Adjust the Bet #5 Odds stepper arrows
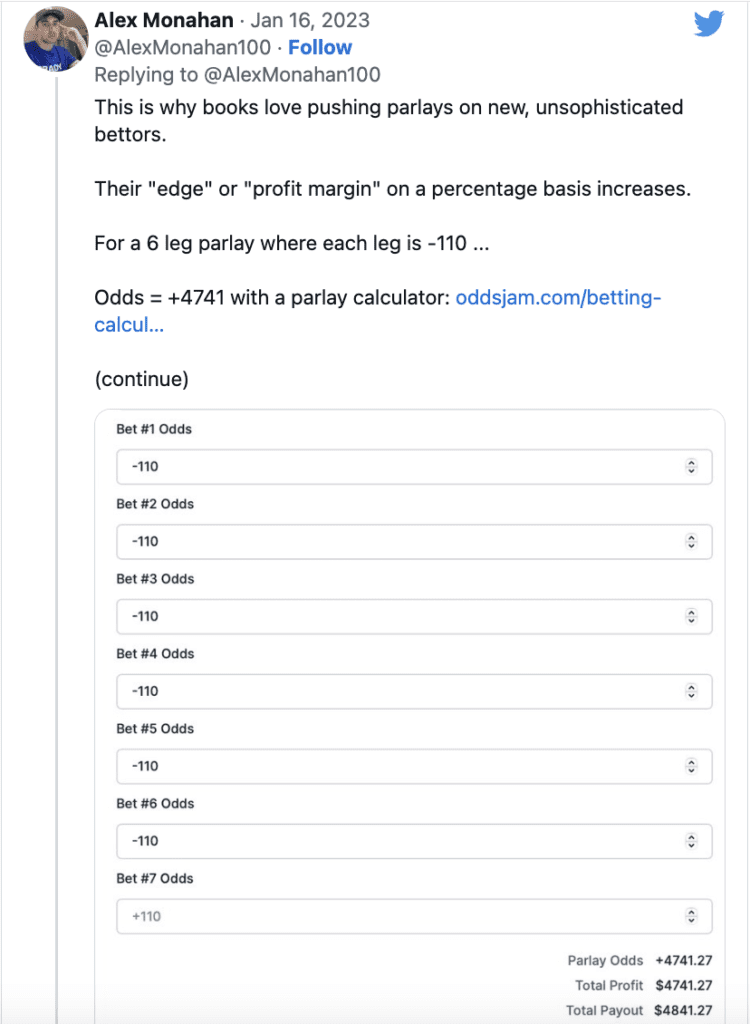Viewport: 750px width, 1024px height. [x=691, y=766]
